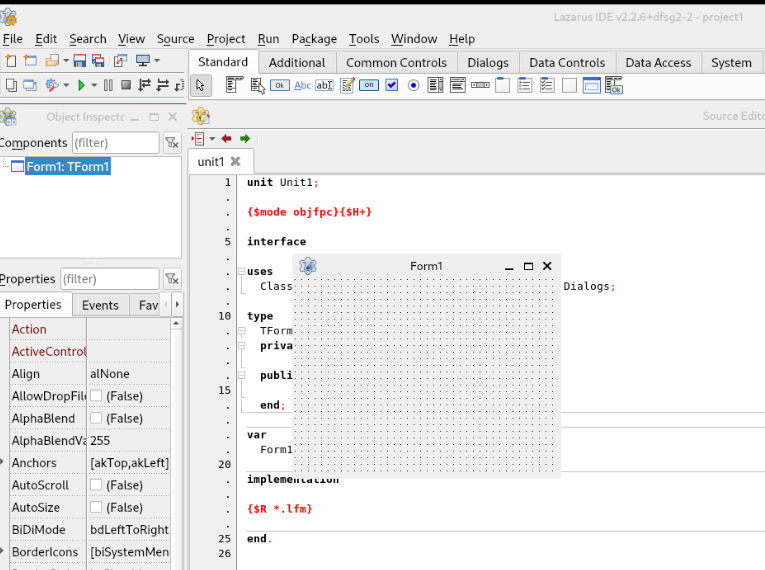Collapse the uses clause fold marker
The height and width of the screenshot is (570, 765).
tap(242, 271)
